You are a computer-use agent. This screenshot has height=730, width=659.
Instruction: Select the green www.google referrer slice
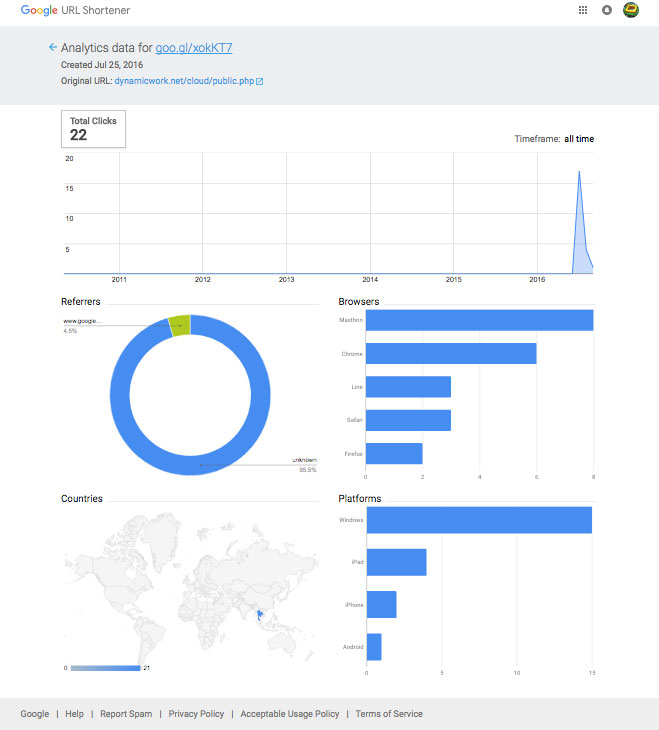tap(179, 323)
